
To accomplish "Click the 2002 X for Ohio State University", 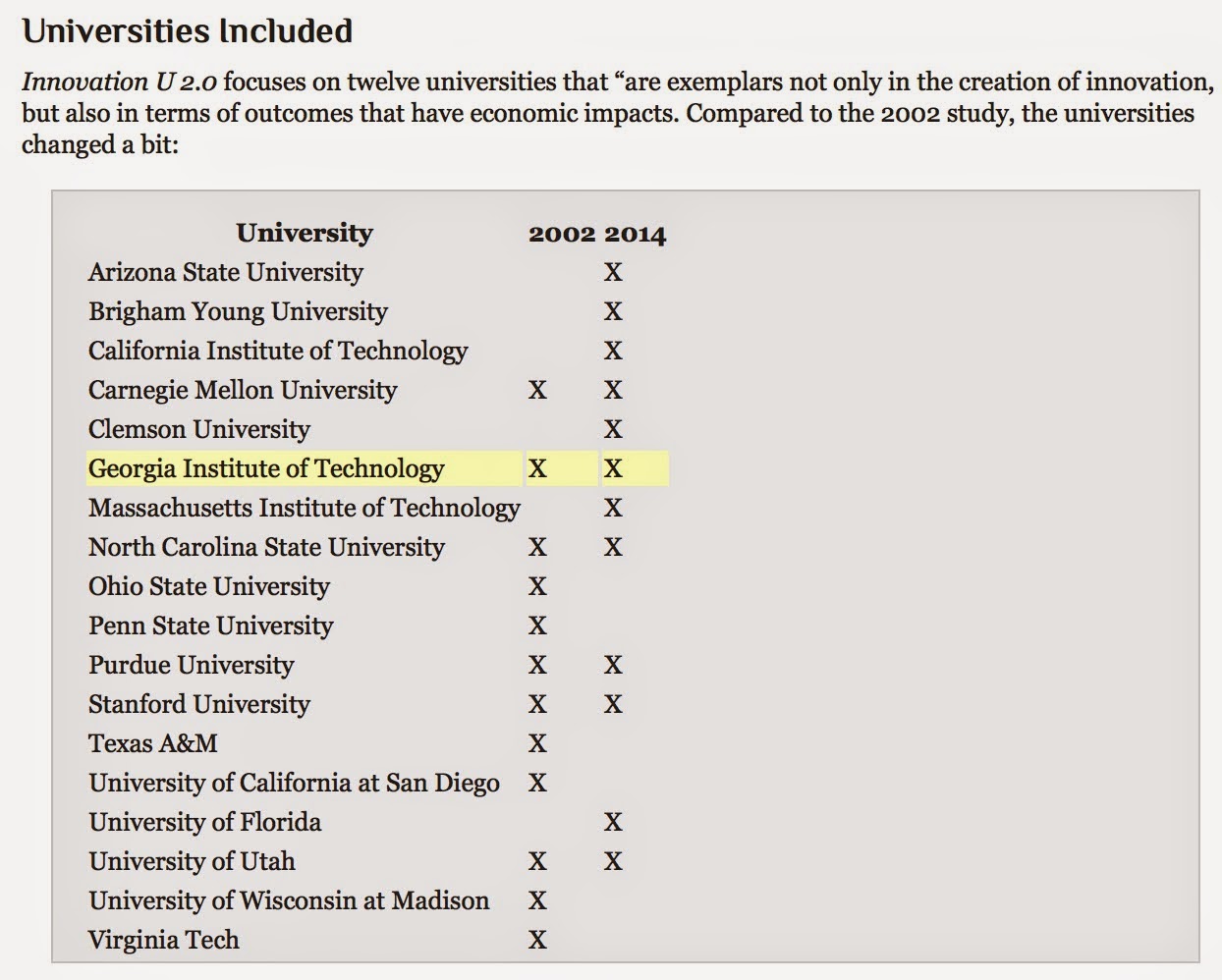I will 537,586.
